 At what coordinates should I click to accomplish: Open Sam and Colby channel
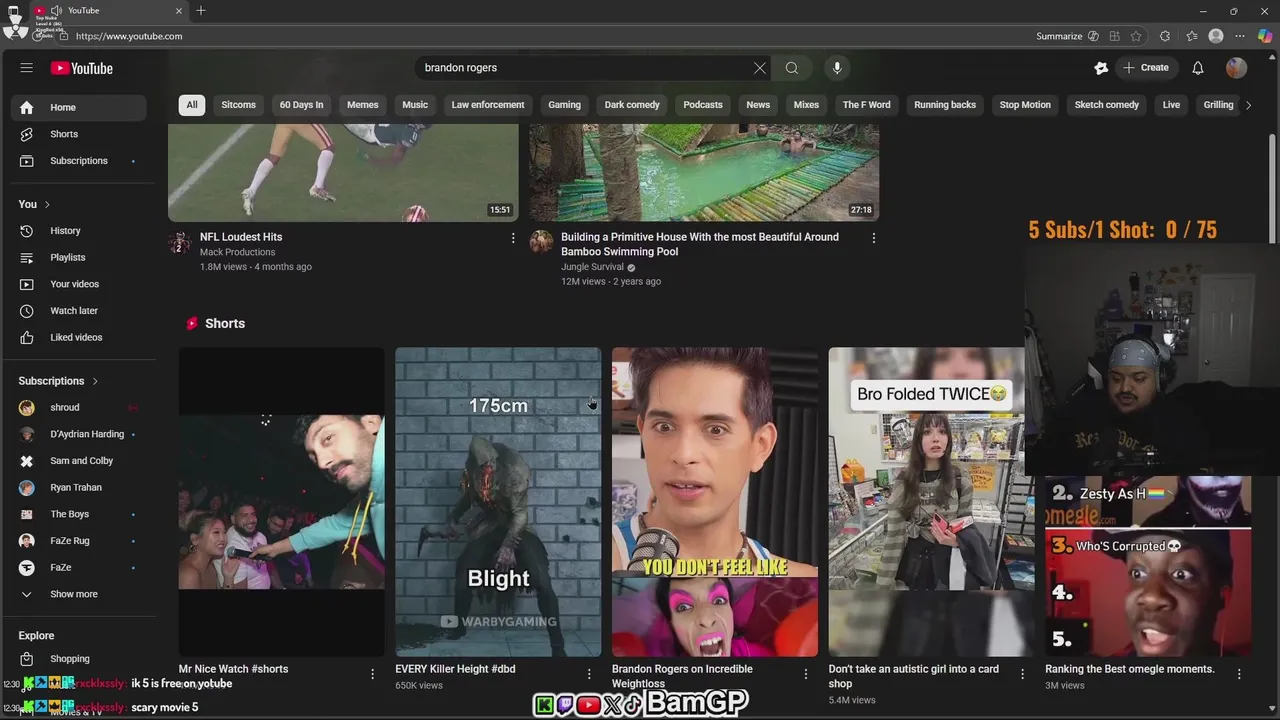tap(79, 461)
